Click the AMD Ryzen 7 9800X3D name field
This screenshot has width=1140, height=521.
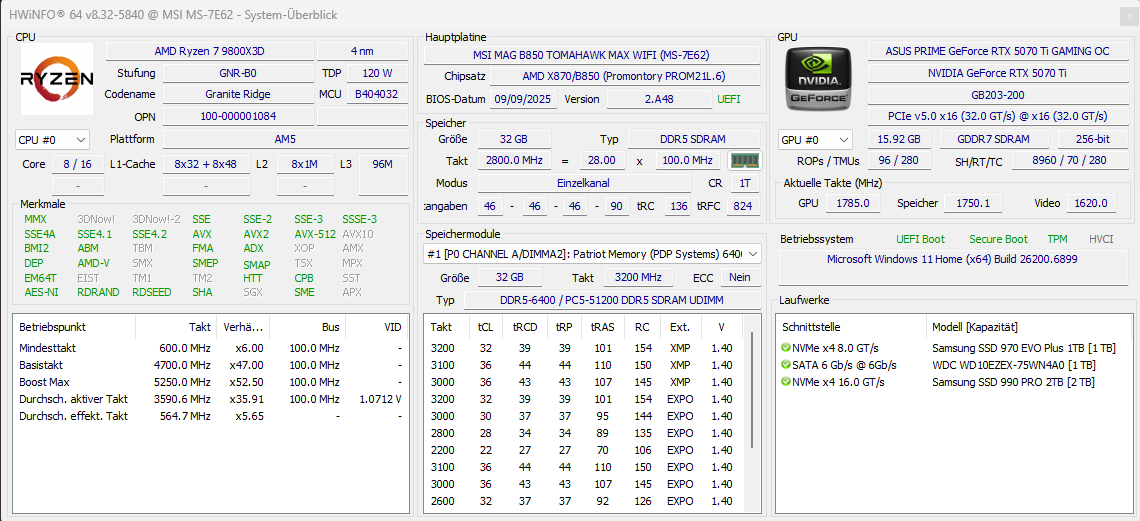[209, 51]
